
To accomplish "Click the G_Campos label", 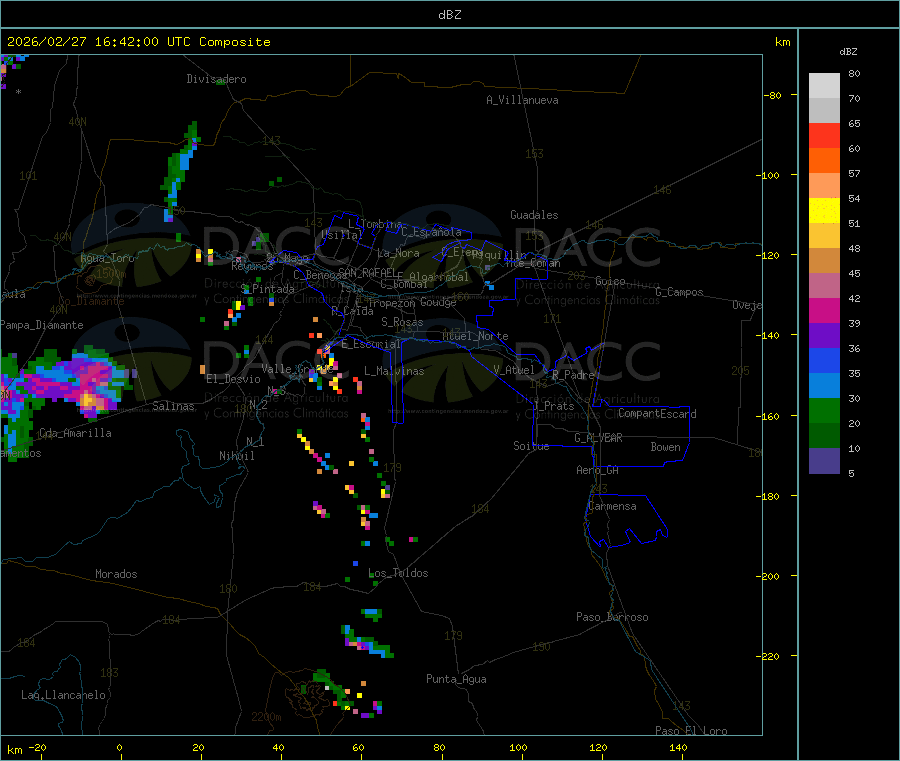I will click(x=679, y=292).
